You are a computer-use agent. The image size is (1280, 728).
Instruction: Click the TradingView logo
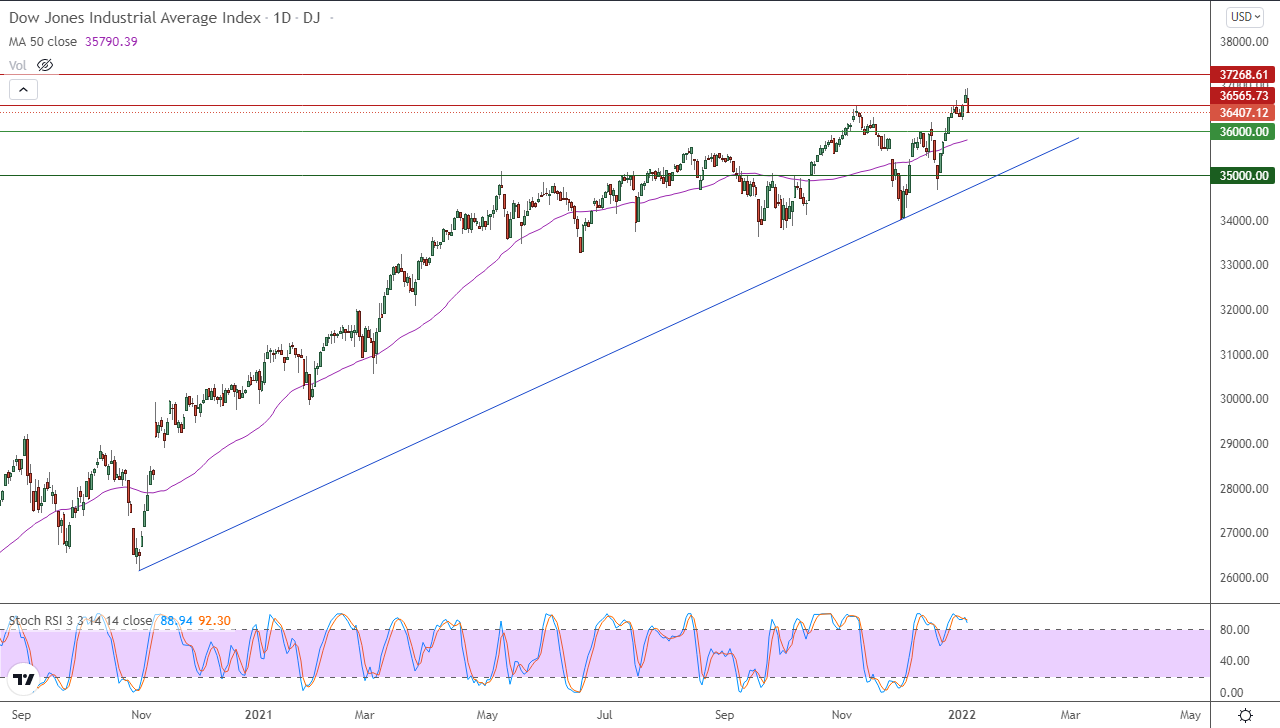click(25, 680)
